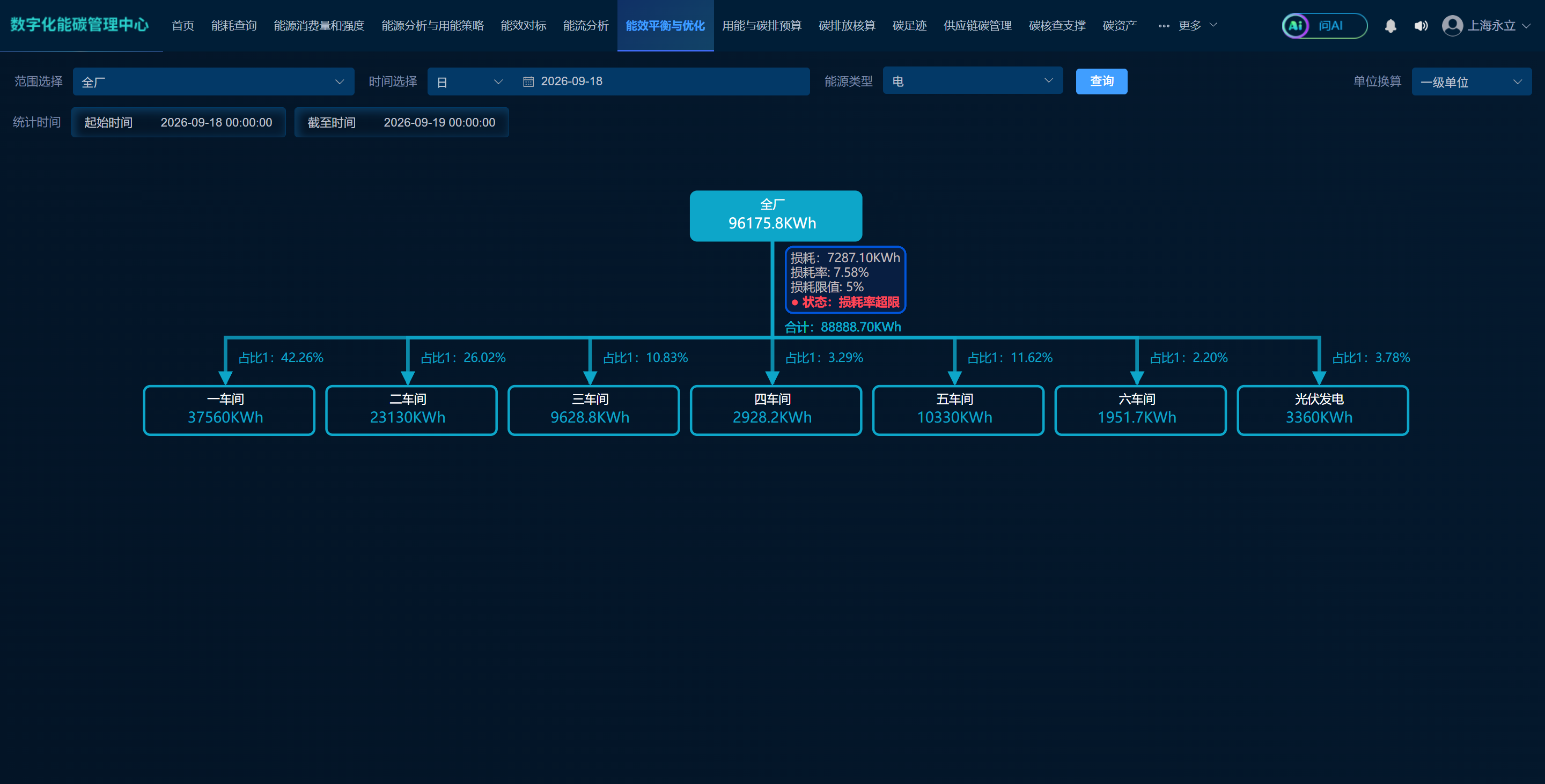Open the 碳资产 tab
The height and width of the screenshot is (784, 1545).
[x=1120, y=26]
